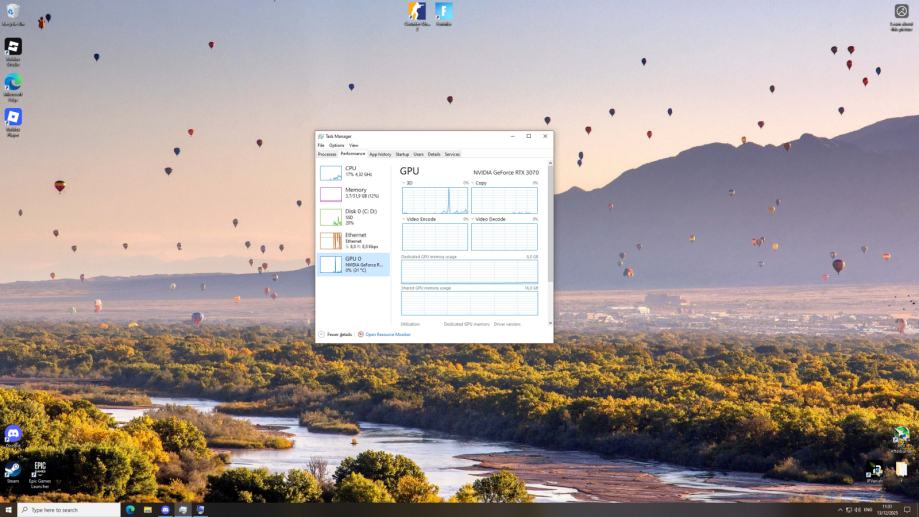Switch to the Processes tab
Screen dimensions: 919x517
[x=327, y=154]
